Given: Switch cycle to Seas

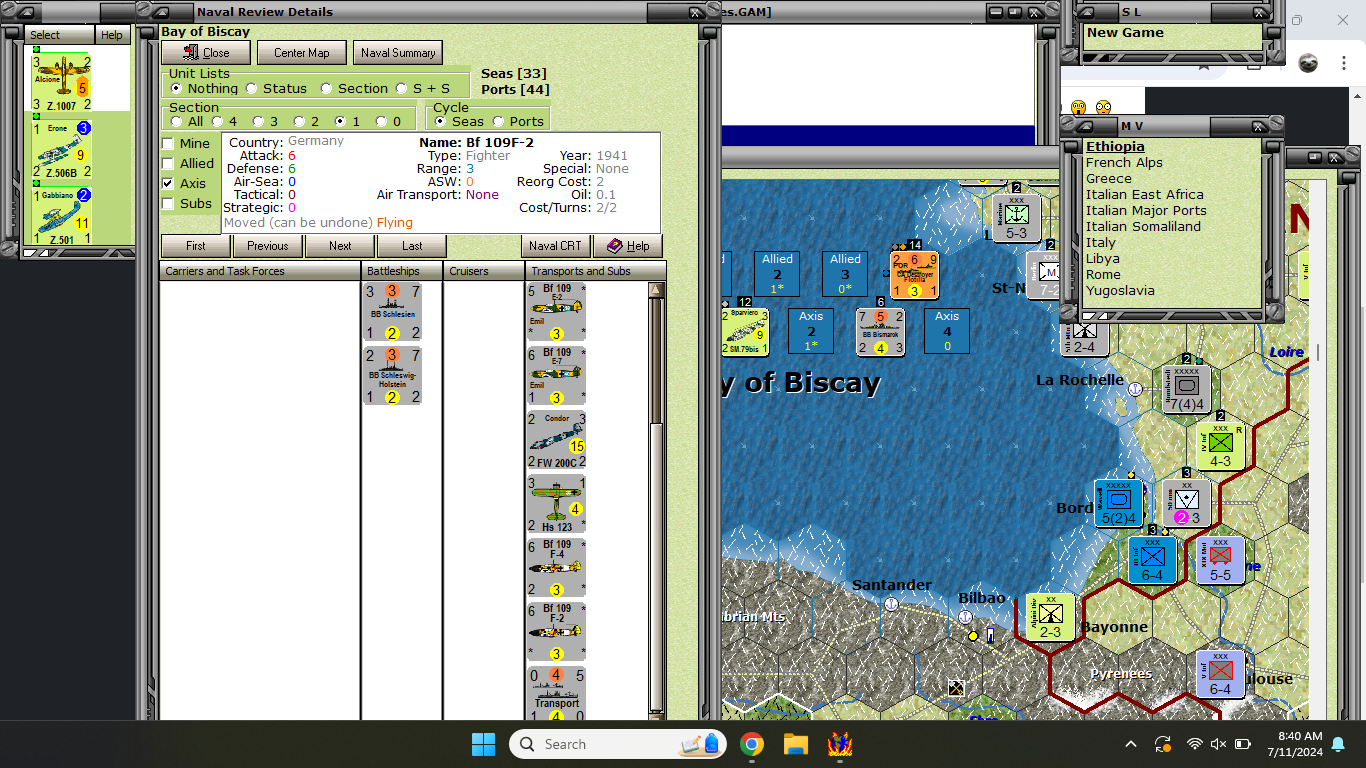Looking at the screenshot, I should [441, 121].
